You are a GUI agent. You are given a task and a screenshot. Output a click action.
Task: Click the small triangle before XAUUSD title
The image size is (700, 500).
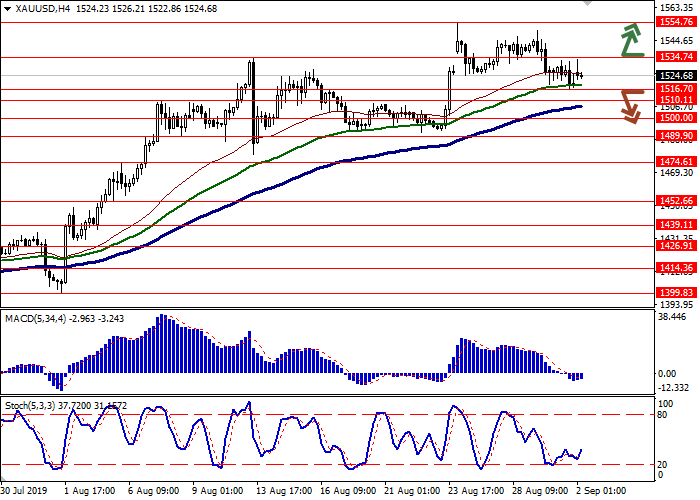8,6
